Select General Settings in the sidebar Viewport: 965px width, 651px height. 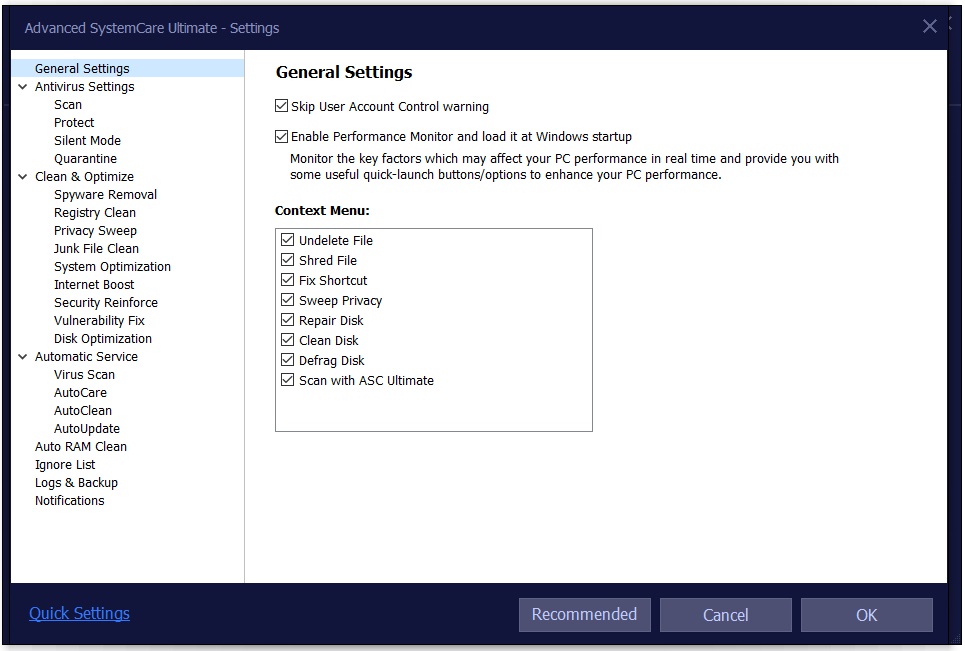click(127, 68)
